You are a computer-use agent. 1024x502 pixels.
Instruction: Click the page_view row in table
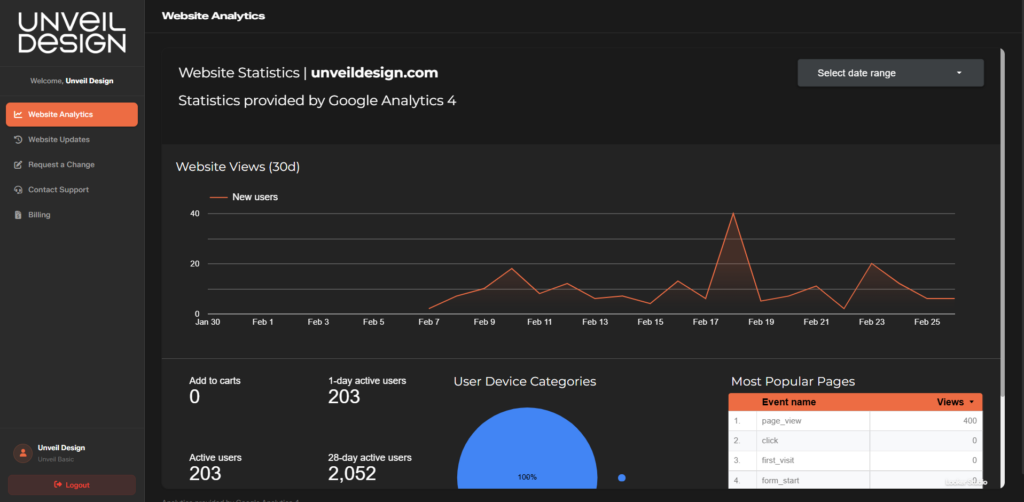(x=855, y=421)
